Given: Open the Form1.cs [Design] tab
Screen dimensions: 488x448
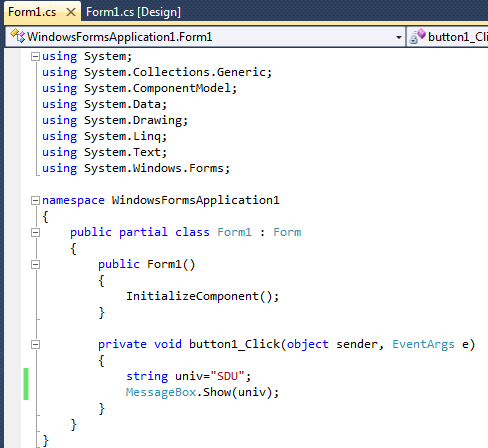Looking at the screenshot, I should coord(133,12).
